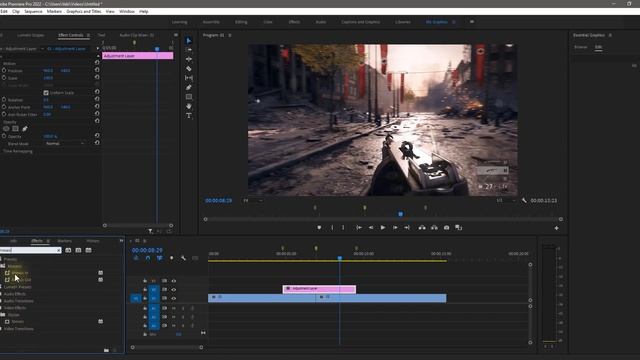The height and width of the screenshot is (360, 640).
Task: Open workspaces overflow chevron menu
Action: 472,22
